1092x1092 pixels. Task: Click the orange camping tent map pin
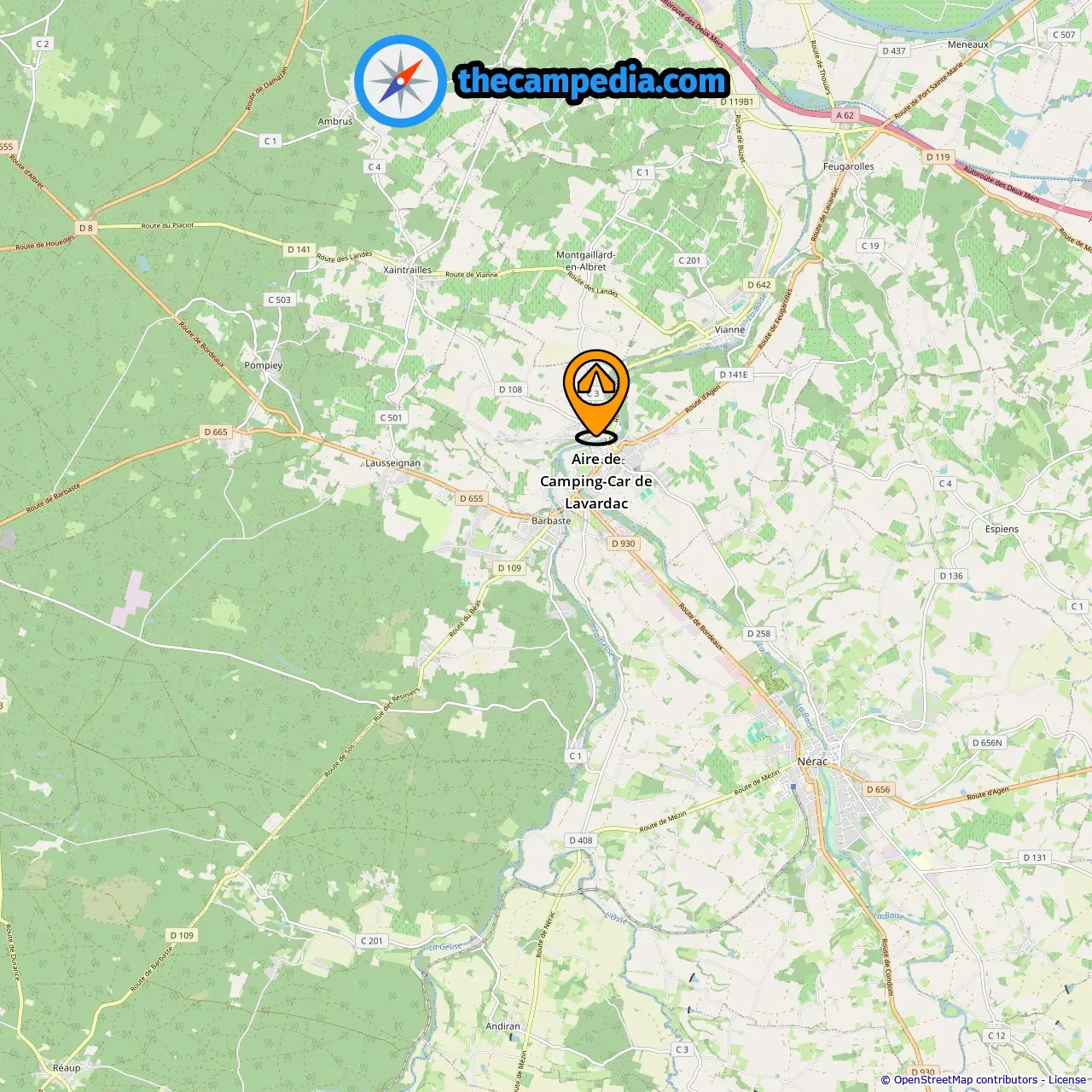tap(595, 397)
